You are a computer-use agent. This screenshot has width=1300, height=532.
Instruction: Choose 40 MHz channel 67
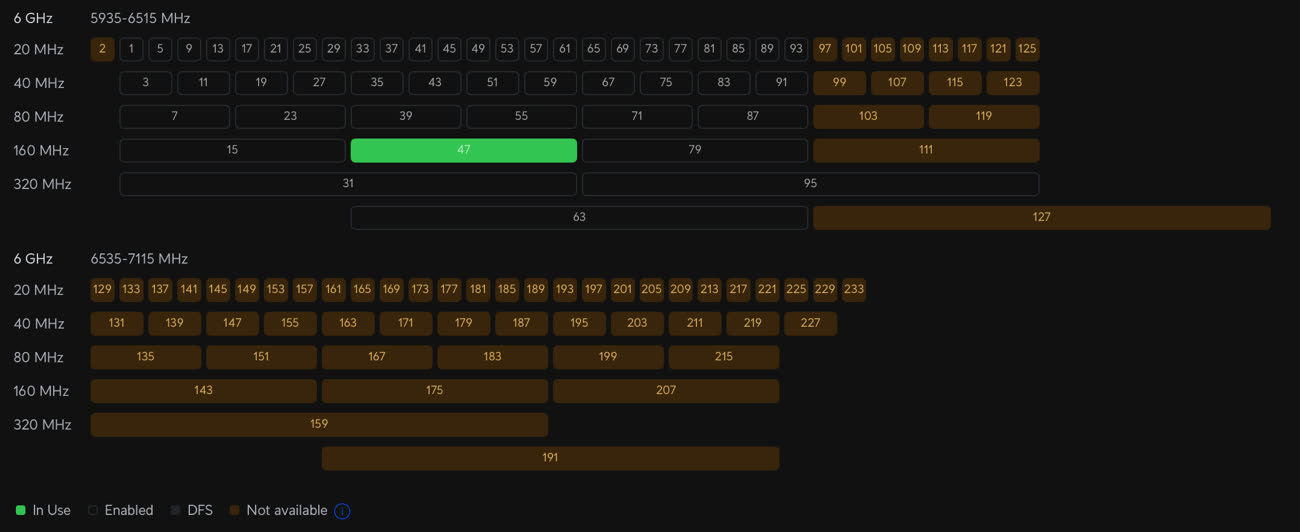tap(608, 83)
